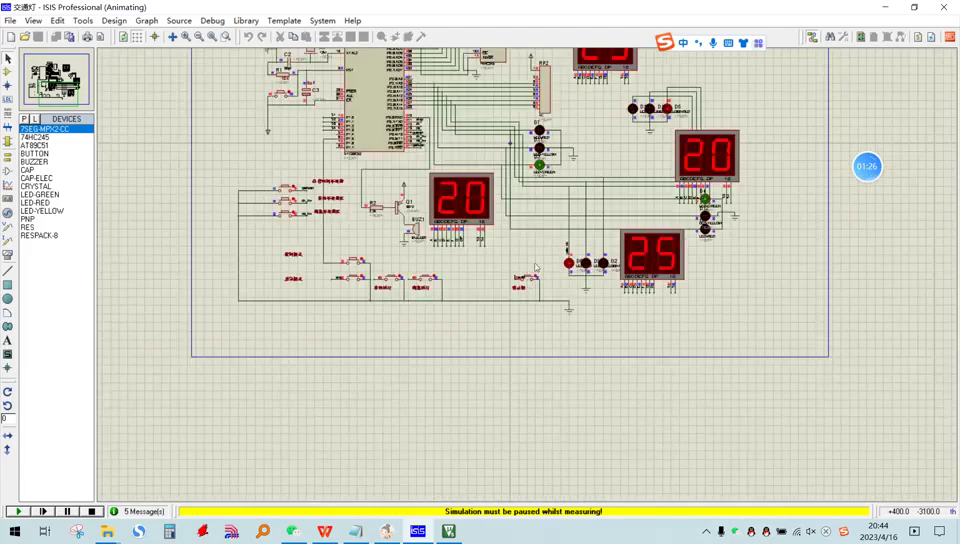Screen dimensions: 960x544
Task: Click the schematic overview thumbnail
Action: point(56,80)
